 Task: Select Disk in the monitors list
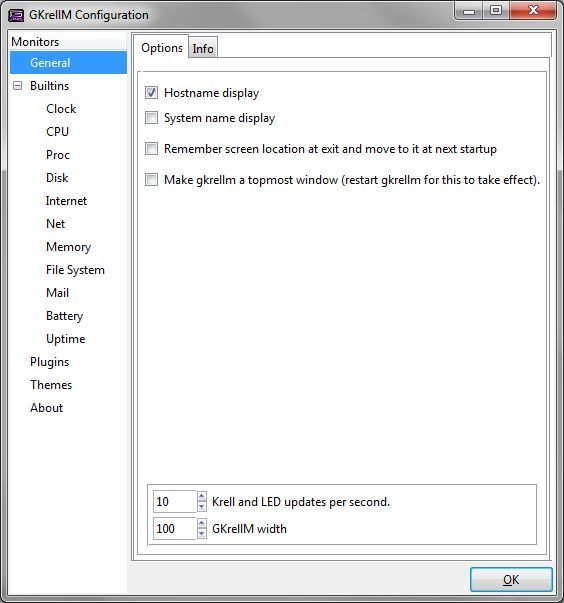click(57, 178)
